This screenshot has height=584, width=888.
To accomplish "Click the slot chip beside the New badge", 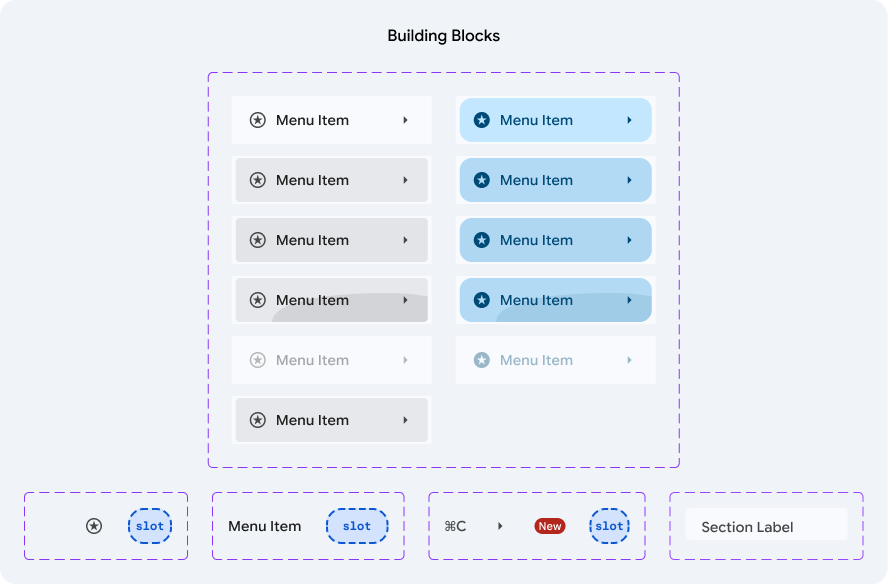I will 609,526.
